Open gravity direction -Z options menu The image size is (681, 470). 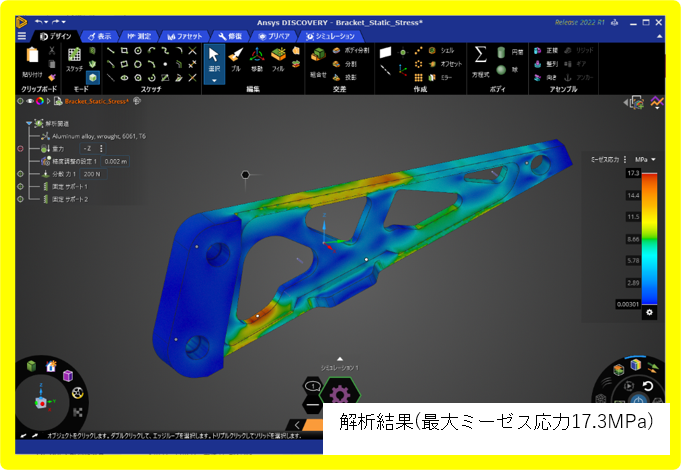[101, 149]
